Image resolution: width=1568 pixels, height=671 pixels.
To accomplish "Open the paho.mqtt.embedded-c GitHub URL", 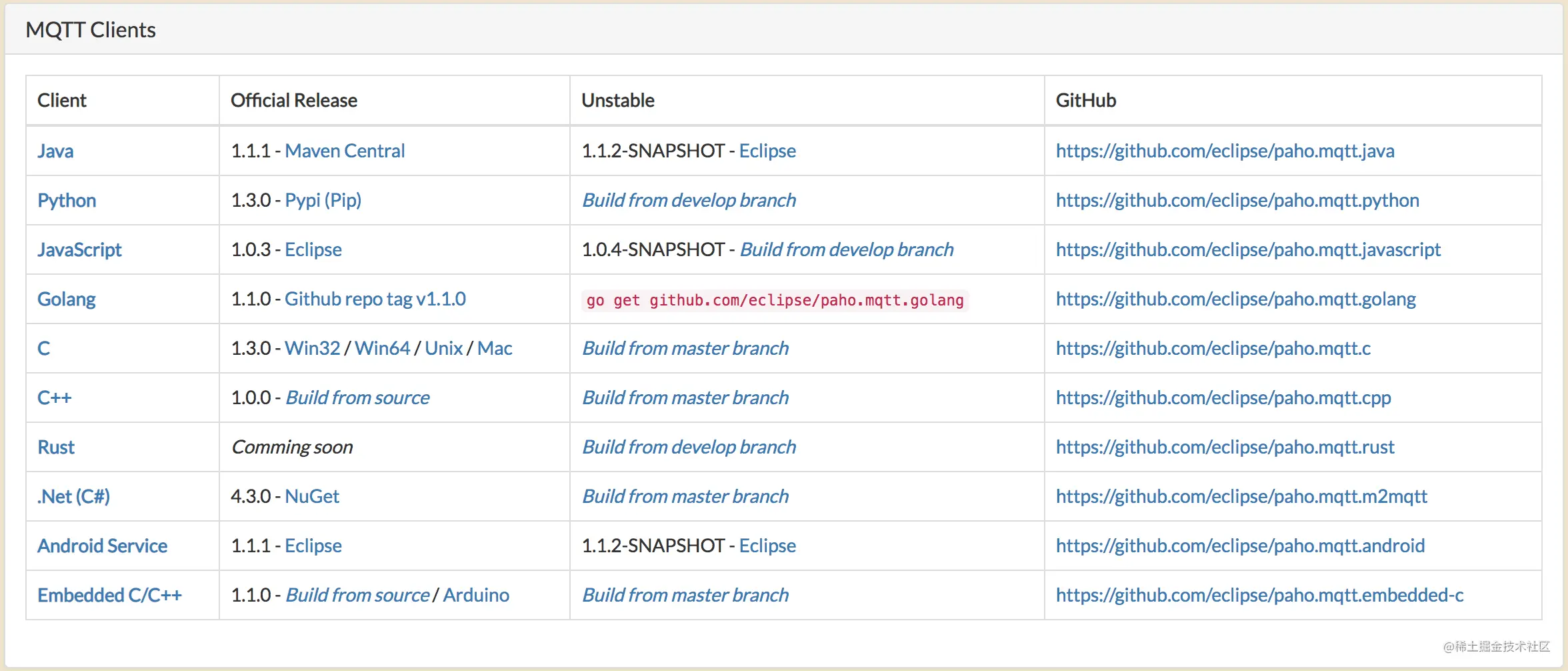I will [x=1260, y=595].
